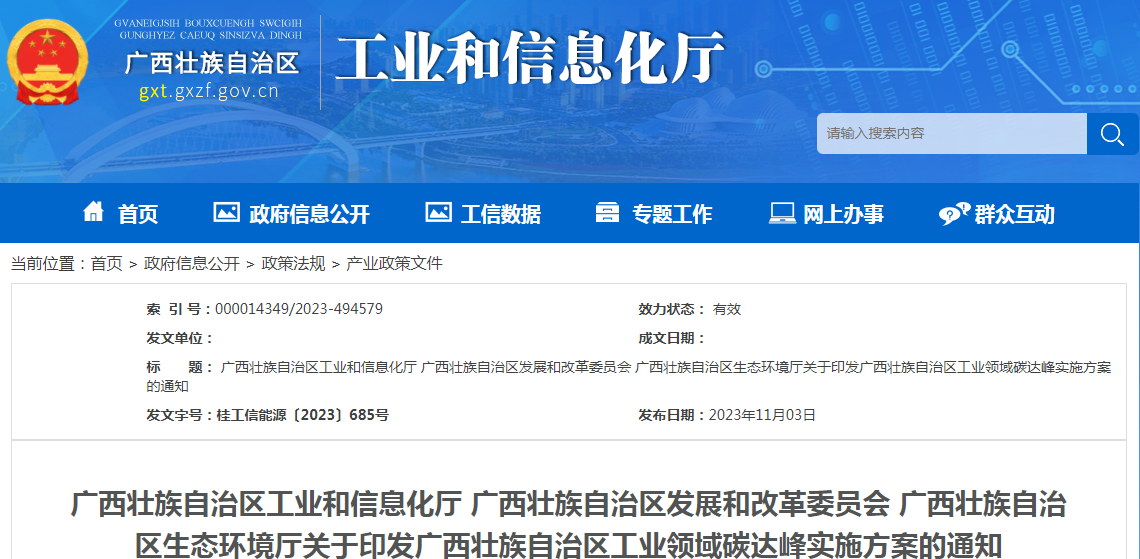
Task: Click the laptop icon beside 网上办事
Action: (782, 213)
